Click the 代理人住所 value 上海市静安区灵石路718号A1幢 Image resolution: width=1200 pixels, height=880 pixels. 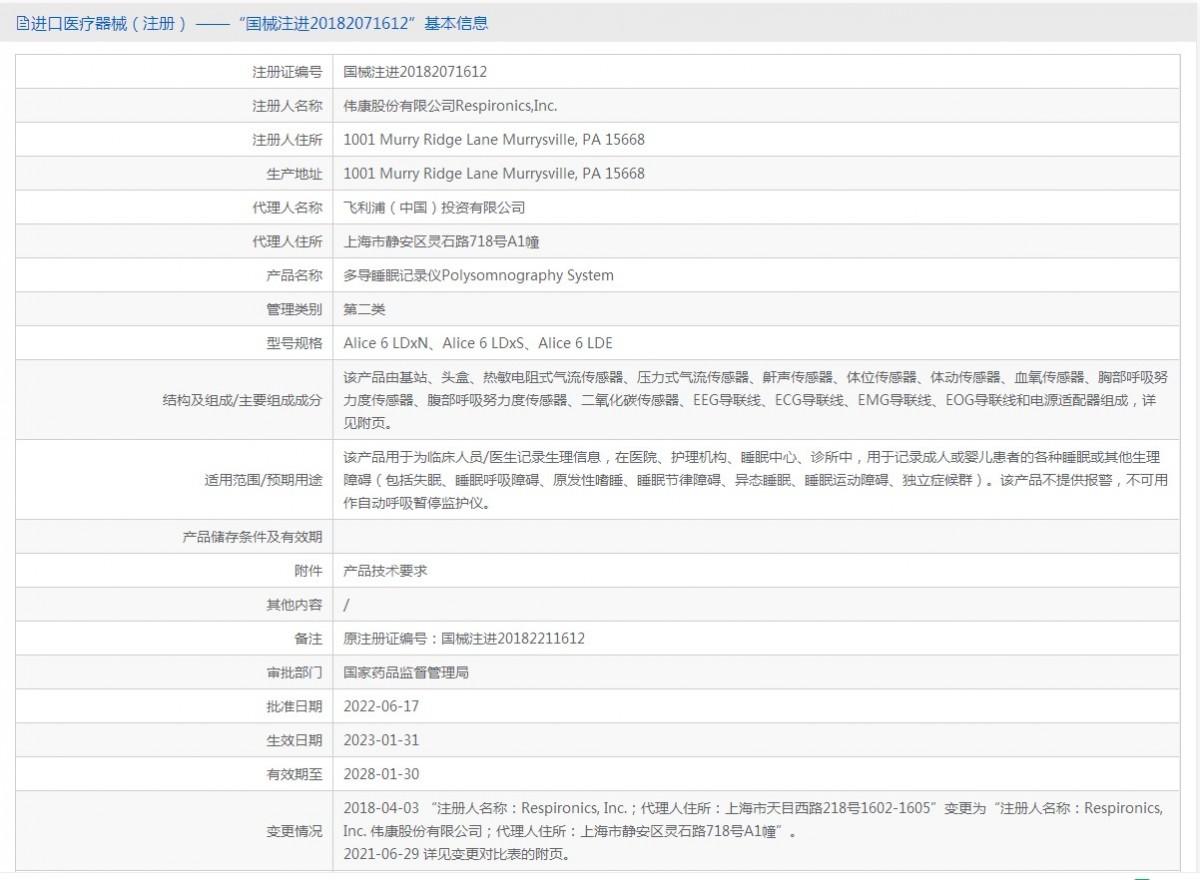click(x=441, y=242)
